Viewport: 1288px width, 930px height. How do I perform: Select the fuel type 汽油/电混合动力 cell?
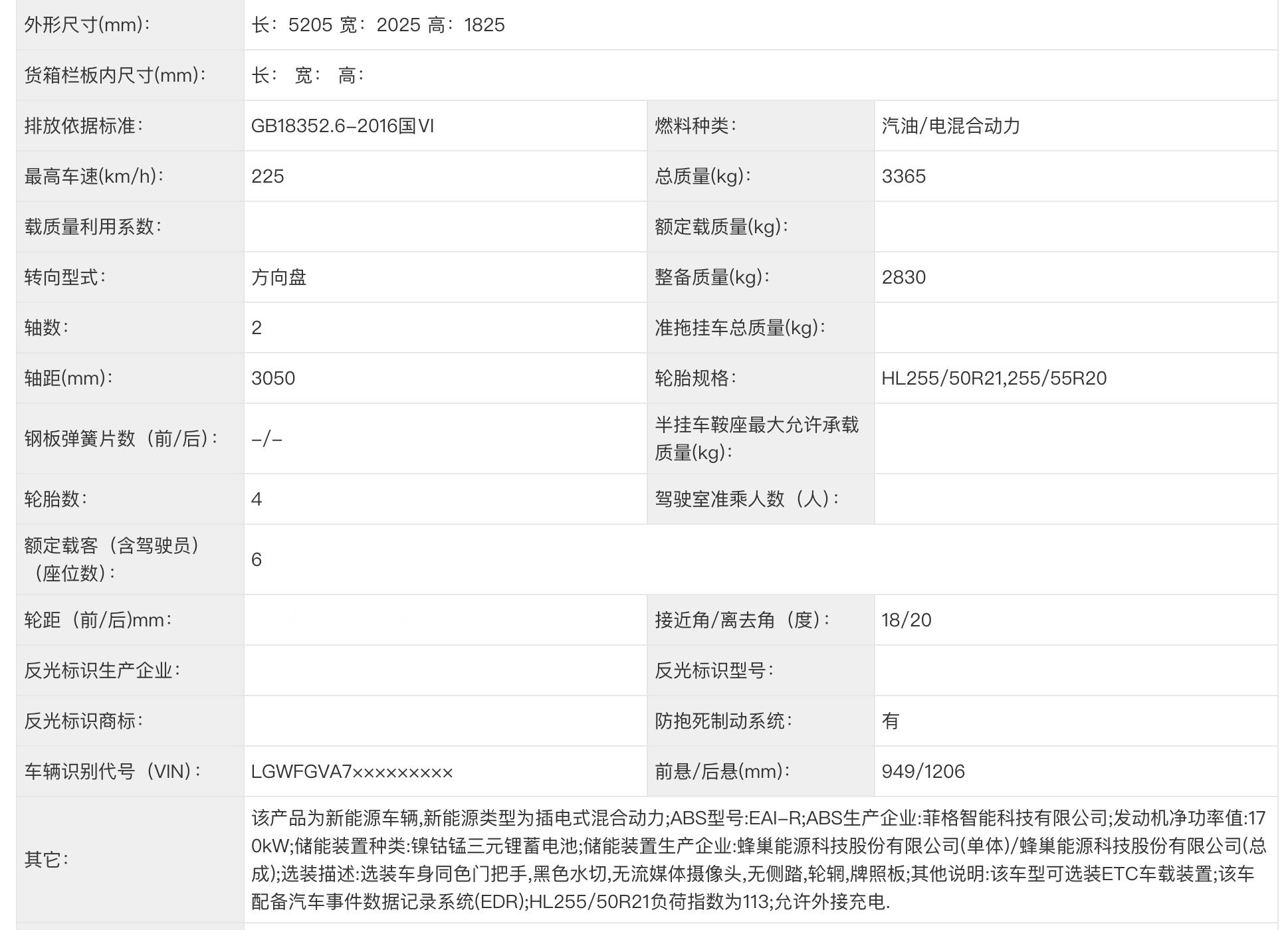(950, 126)
